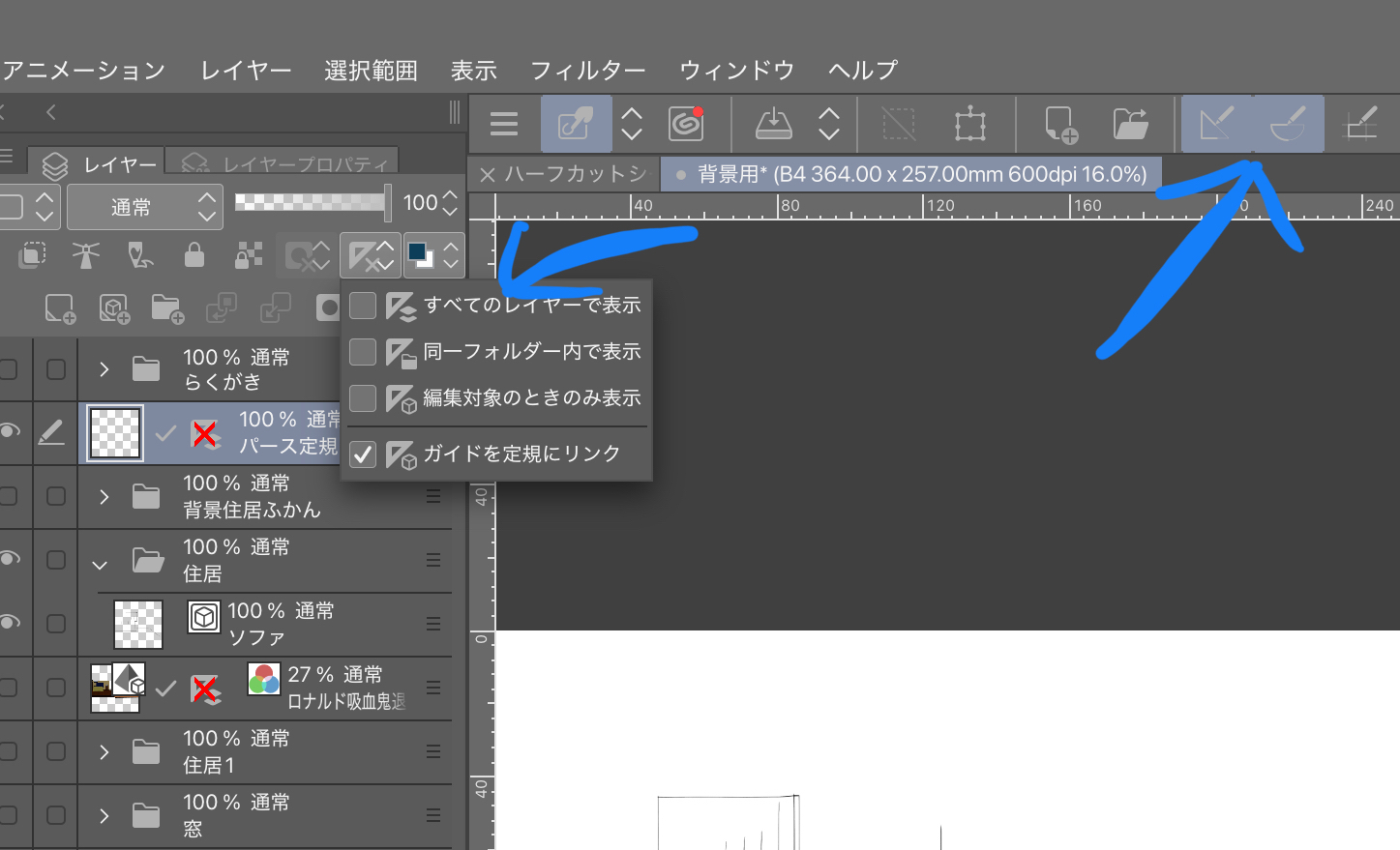Select 同一フォルダー内で表示 menu entry
Image resolution: width=1400 pixels, height=850 pixels.
coord(531,352)
